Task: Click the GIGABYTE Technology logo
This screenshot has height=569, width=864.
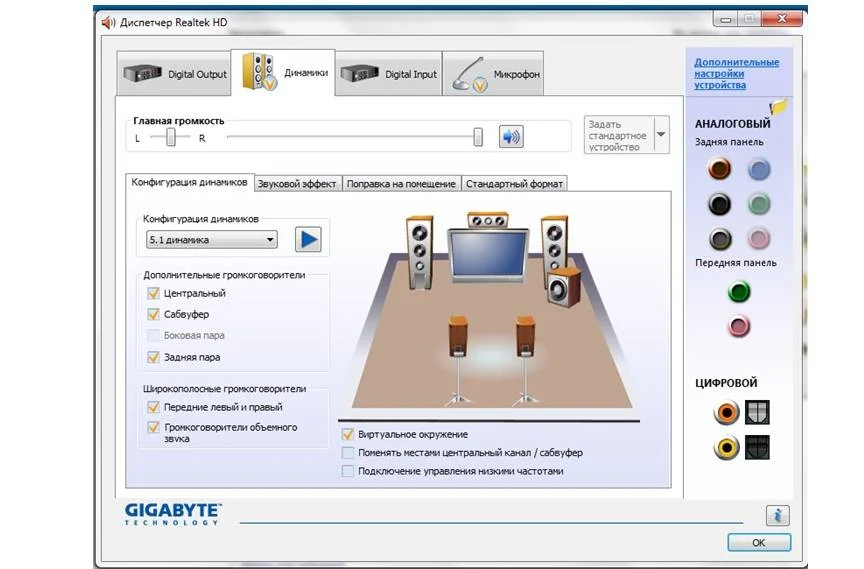Action: 173,514
